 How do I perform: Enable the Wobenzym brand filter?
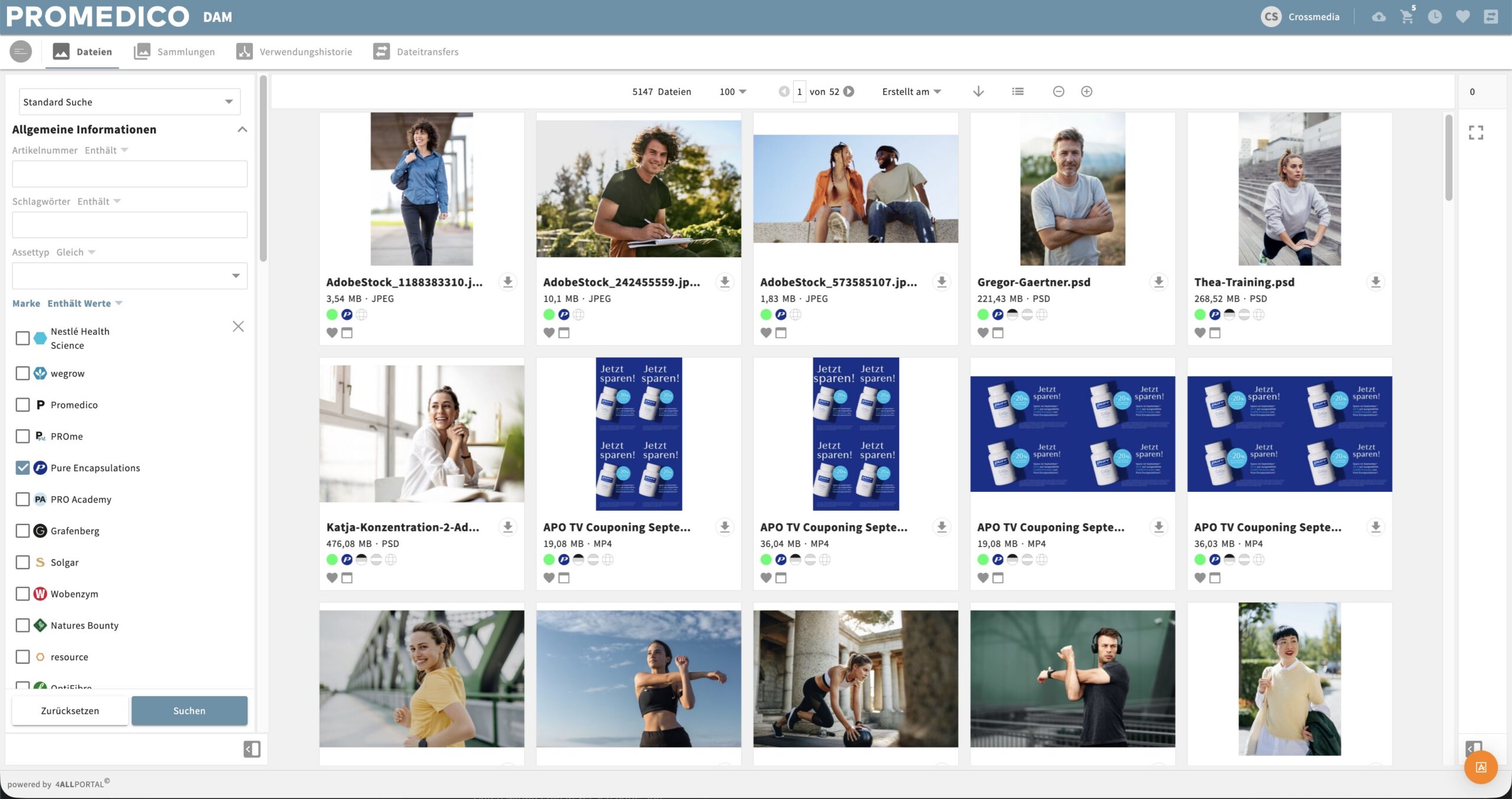coord(22,593)
